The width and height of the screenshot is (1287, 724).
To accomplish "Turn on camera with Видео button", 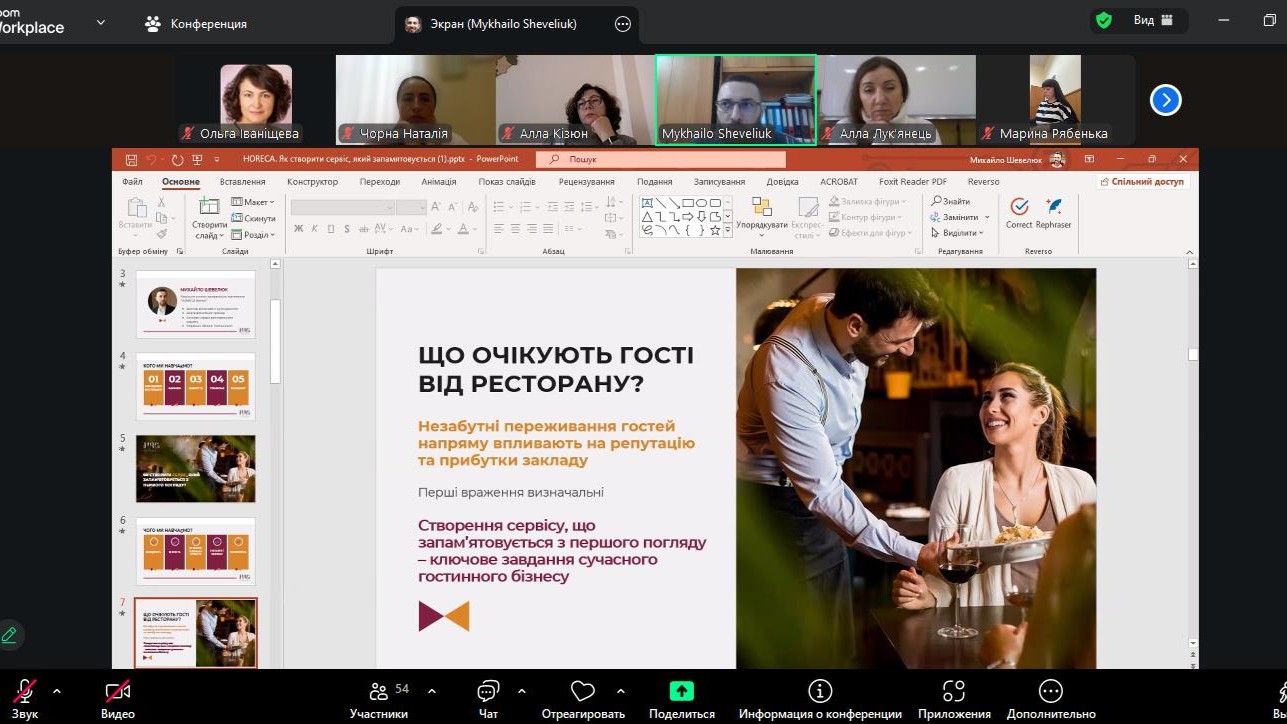I will (117, 692).
